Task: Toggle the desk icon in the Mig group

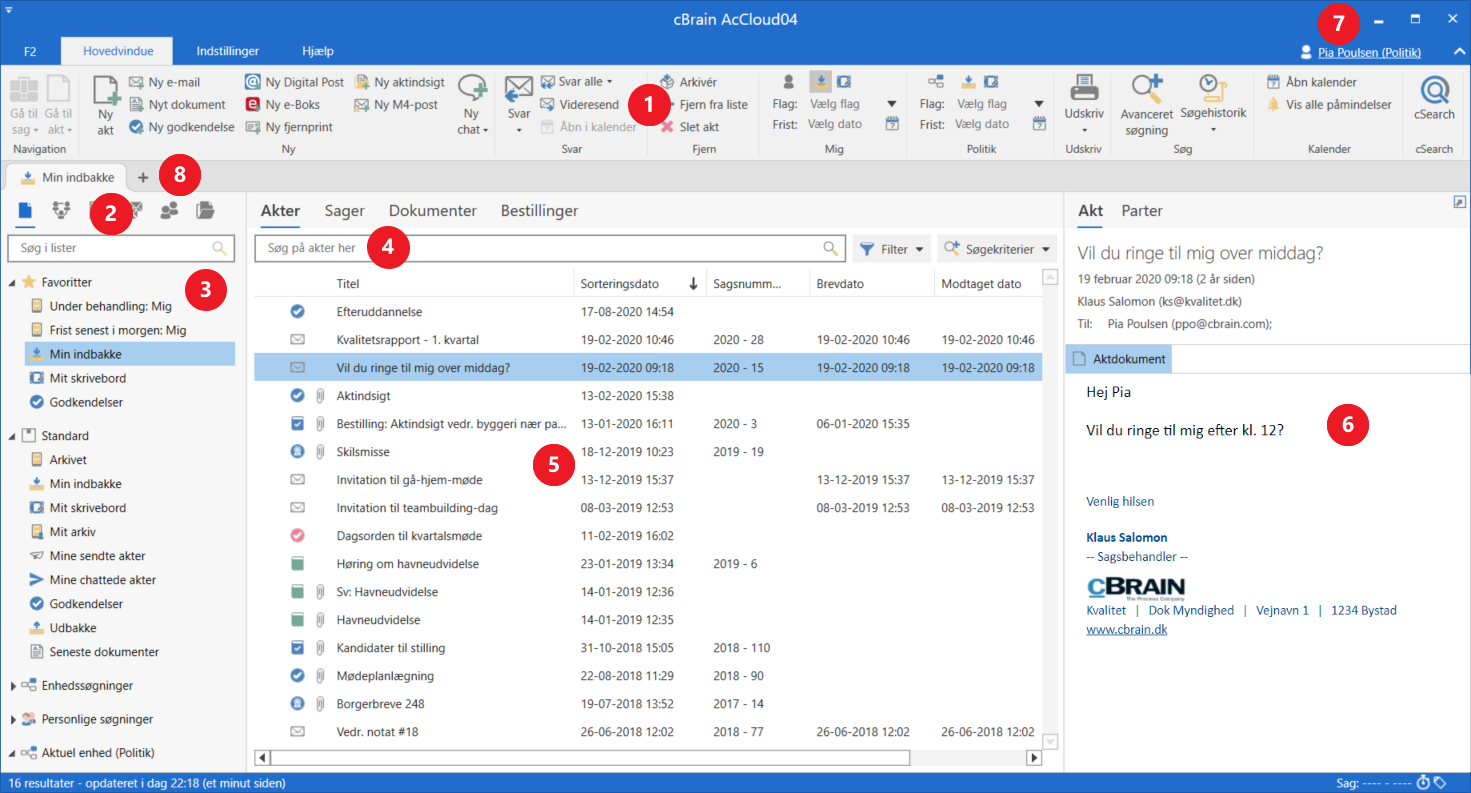Action: pyautogui.click(x=844, y=82)
